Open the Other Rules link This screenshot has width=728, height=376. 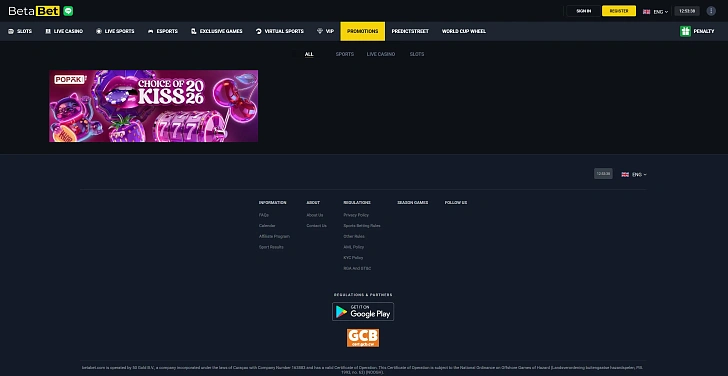click(354, 236)
